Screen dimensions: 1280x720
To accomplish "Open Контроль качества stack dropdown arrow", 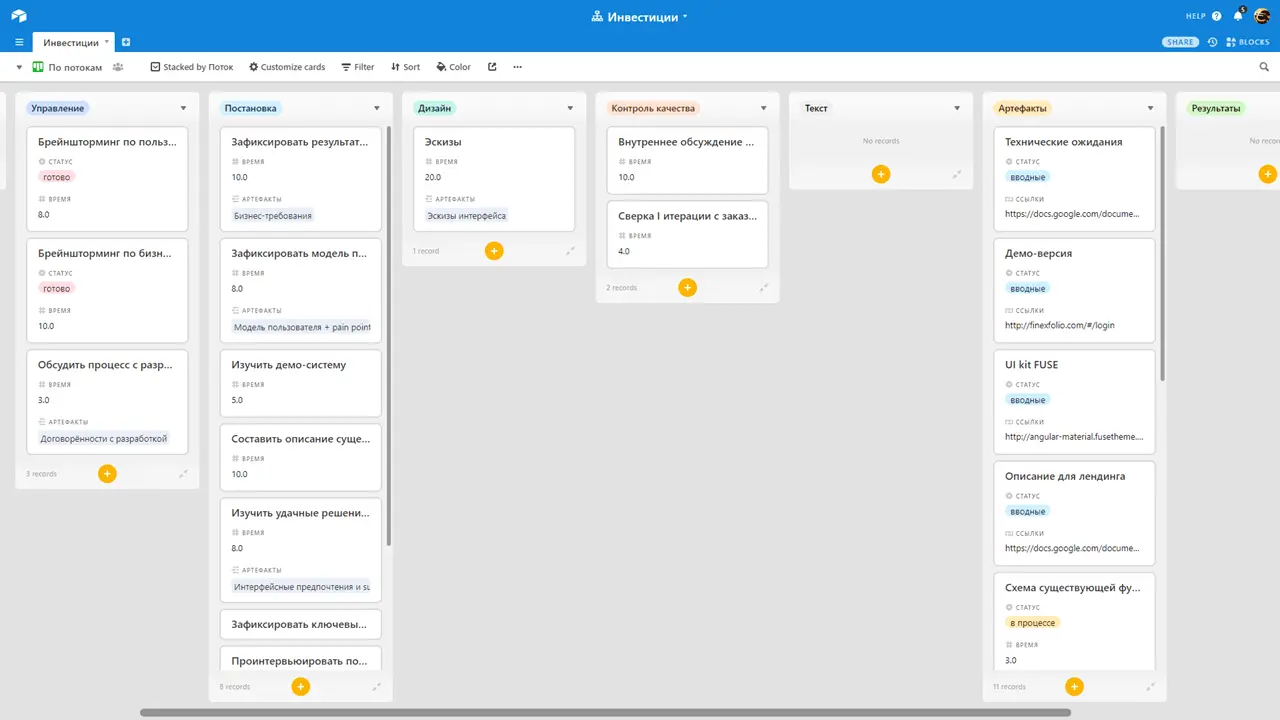I will point(763,108).
